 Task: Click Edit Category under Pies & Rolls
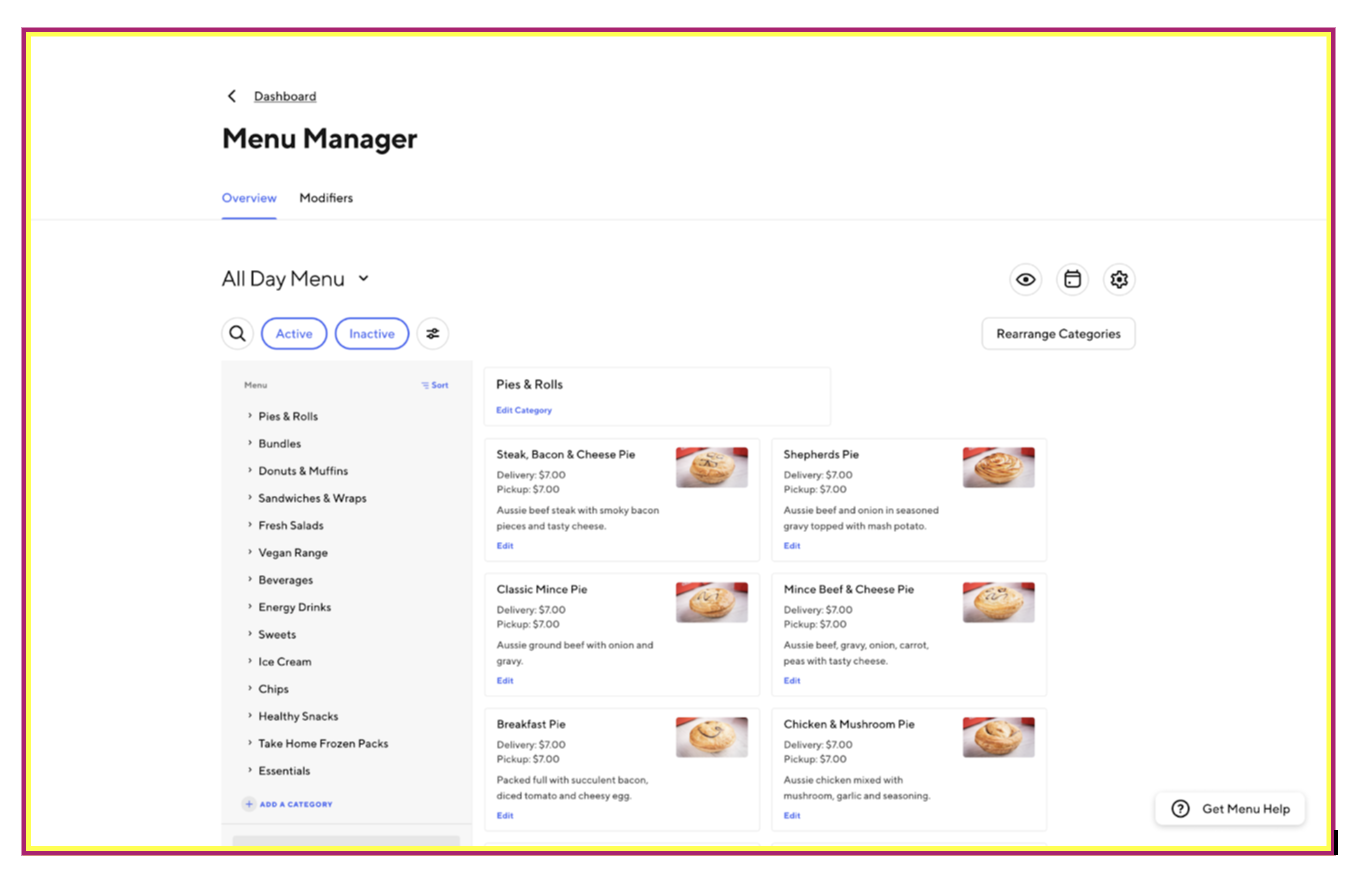click(x=523, y=410)
